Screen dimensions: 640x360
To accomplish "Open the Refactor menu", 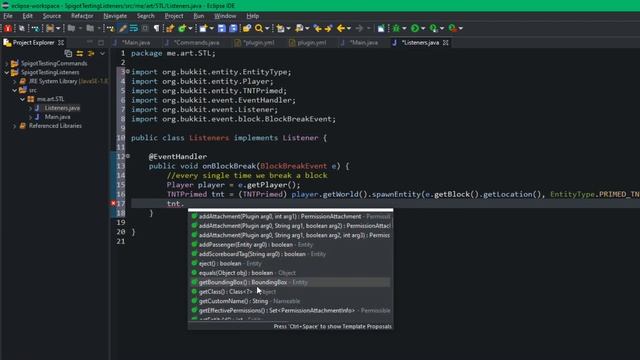I will (x=82, y=16).
